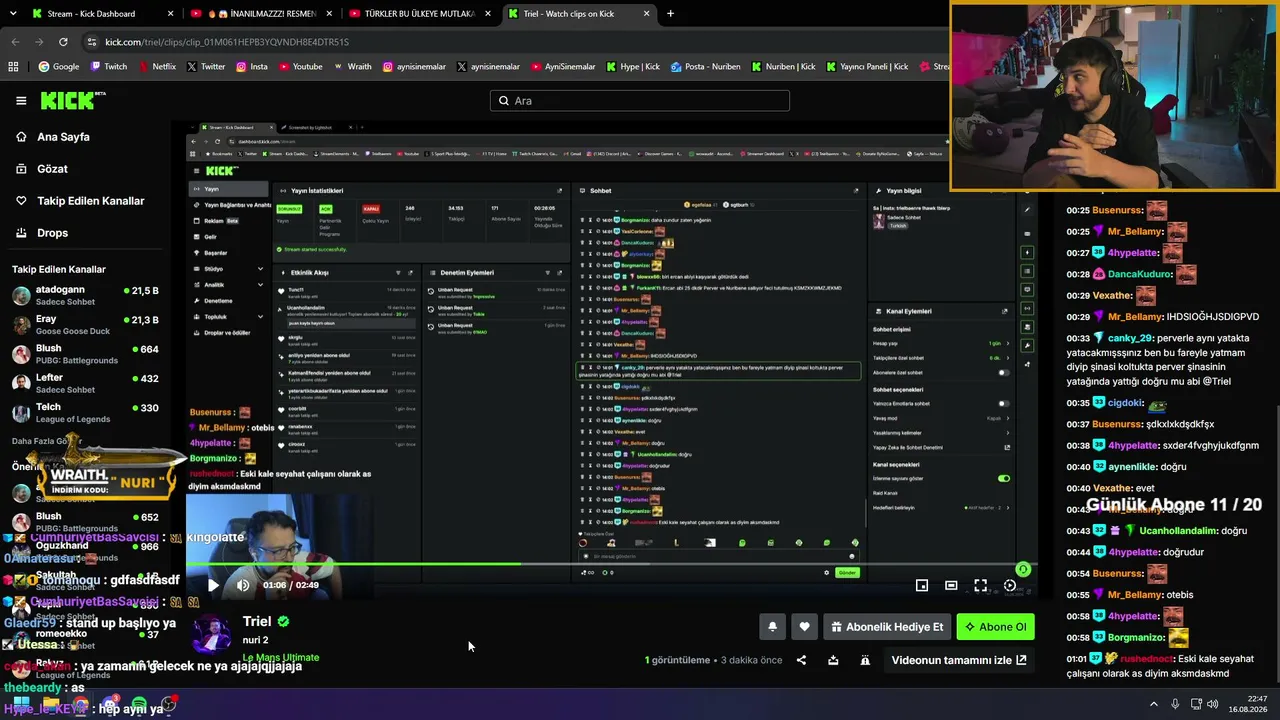Open the Nuriben | Kick bookmark
Screen dimensions: 1280x720
(783, 67)
